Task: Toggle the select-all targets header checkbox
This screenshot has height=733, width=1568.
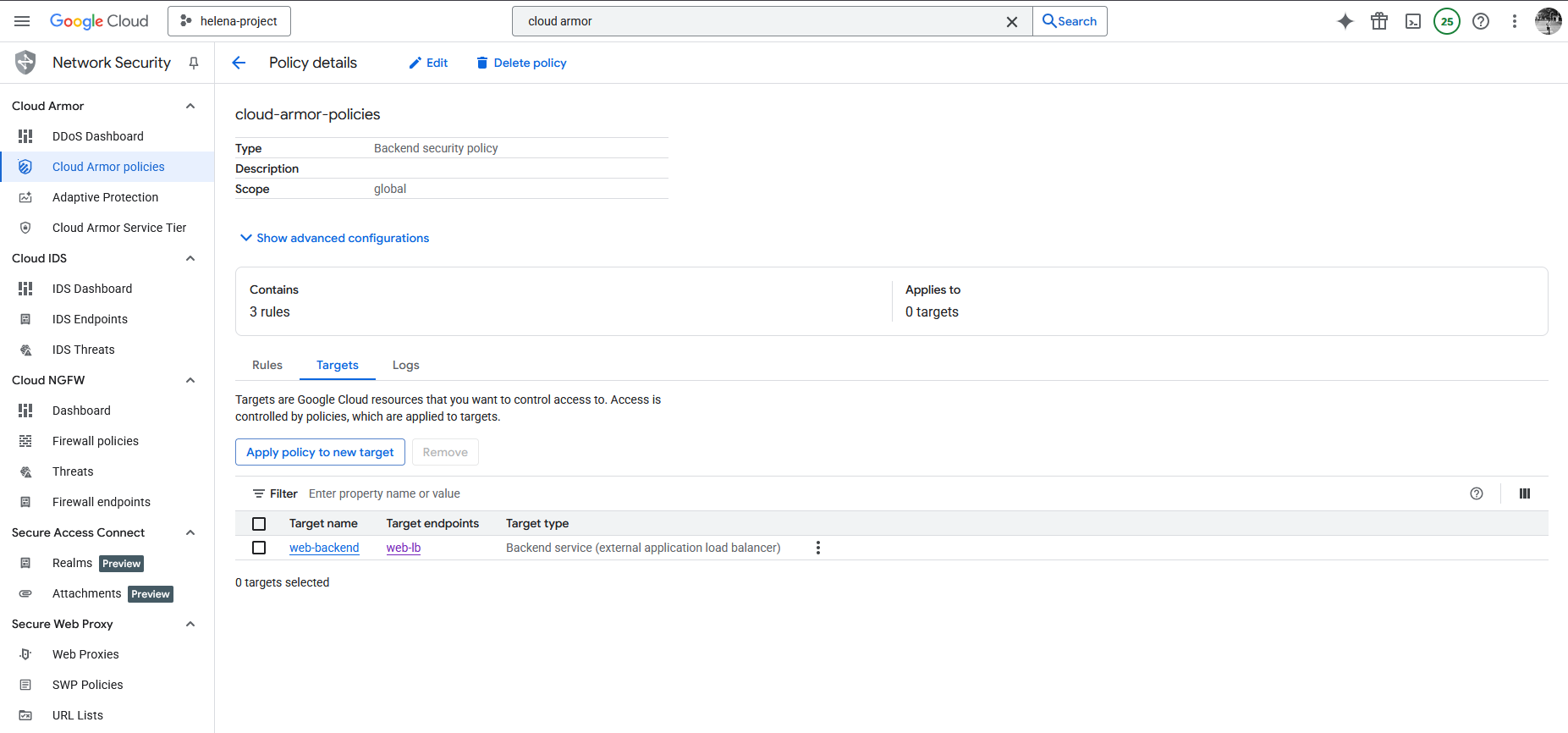Action: [259, 524]
